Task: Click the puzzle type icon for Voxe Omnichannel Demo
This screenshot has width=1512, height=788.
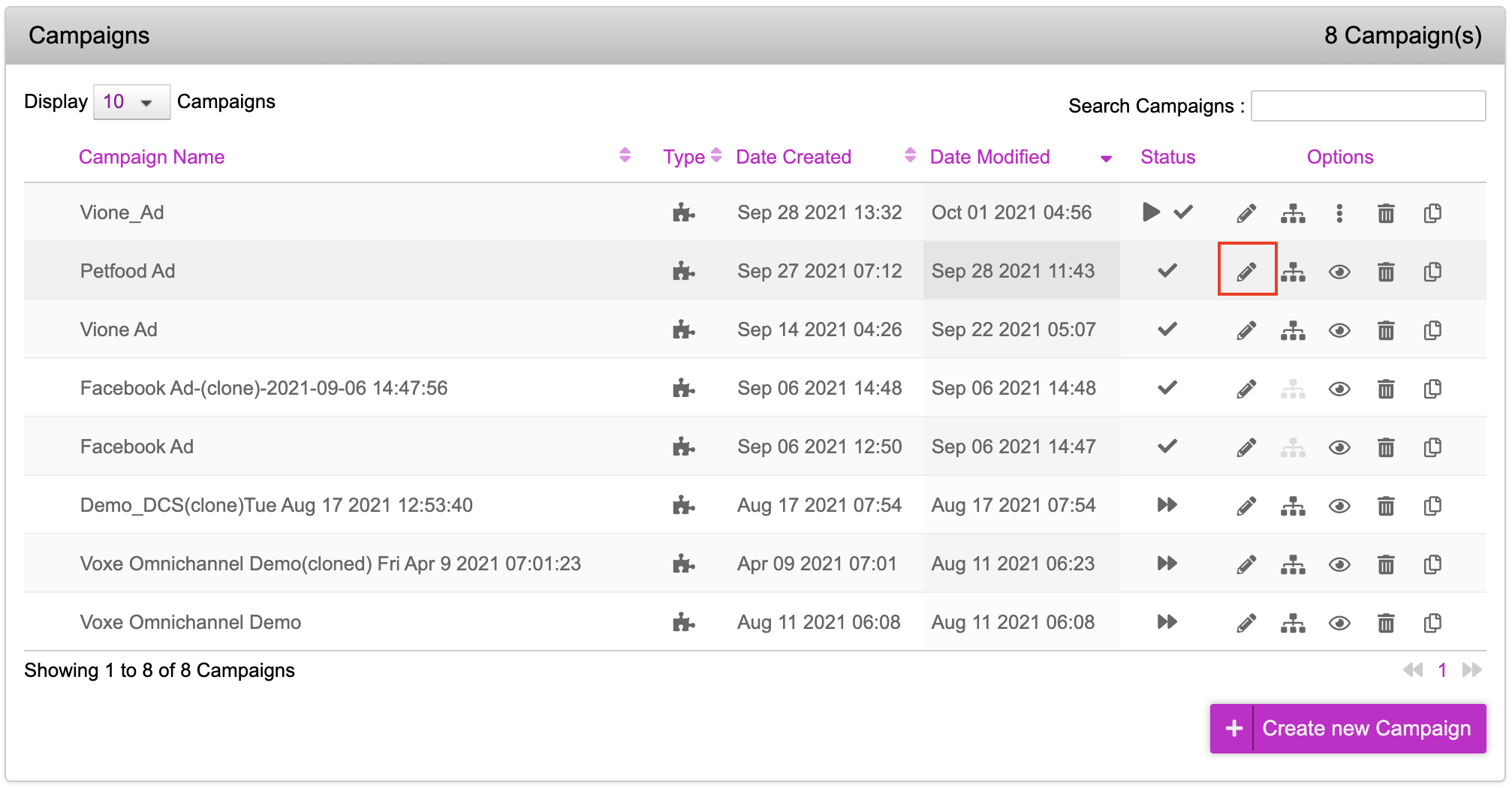Action: (x=683, y=622)
